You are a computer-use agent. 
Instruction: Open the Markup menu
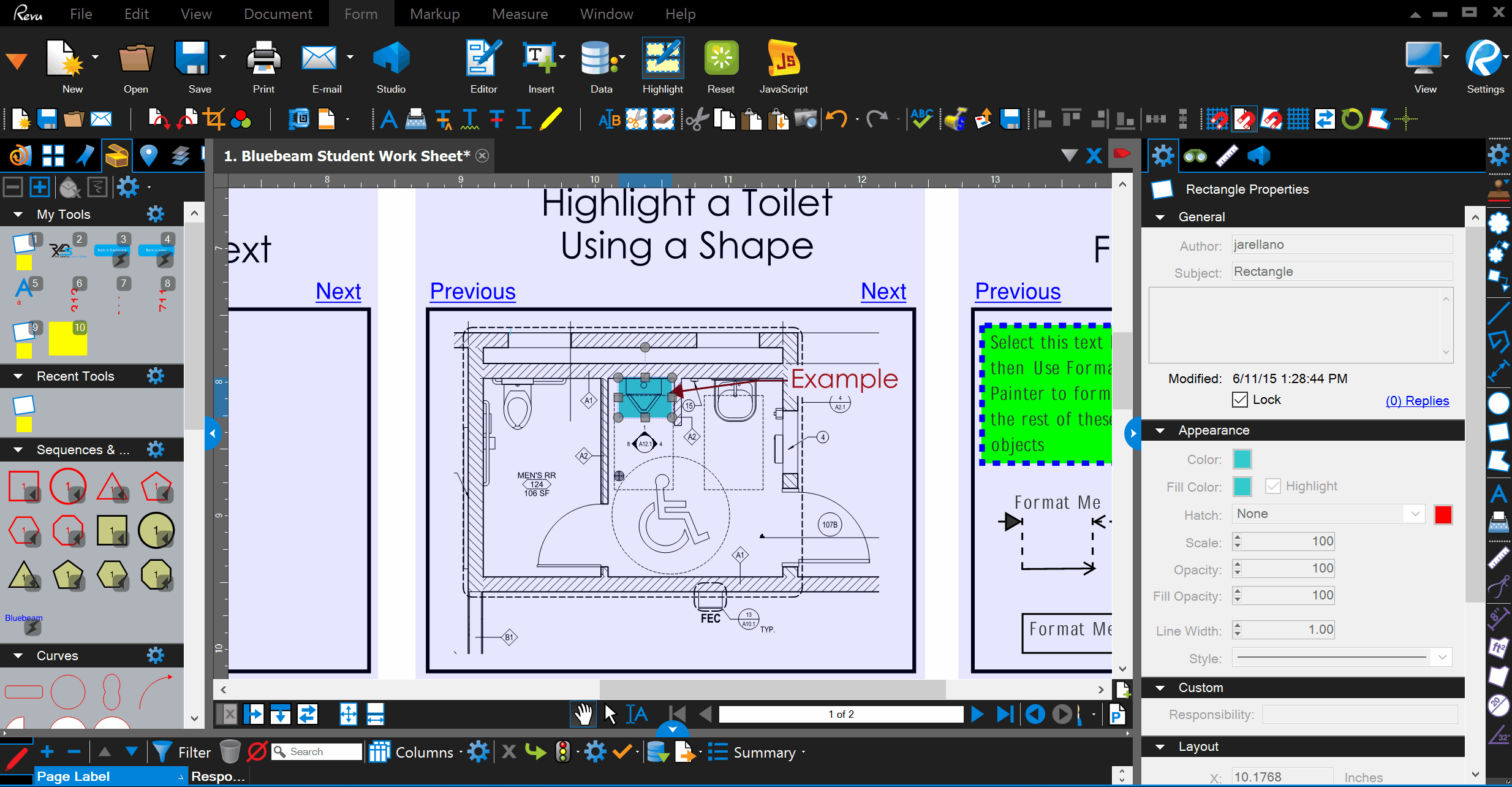point(434,13)
